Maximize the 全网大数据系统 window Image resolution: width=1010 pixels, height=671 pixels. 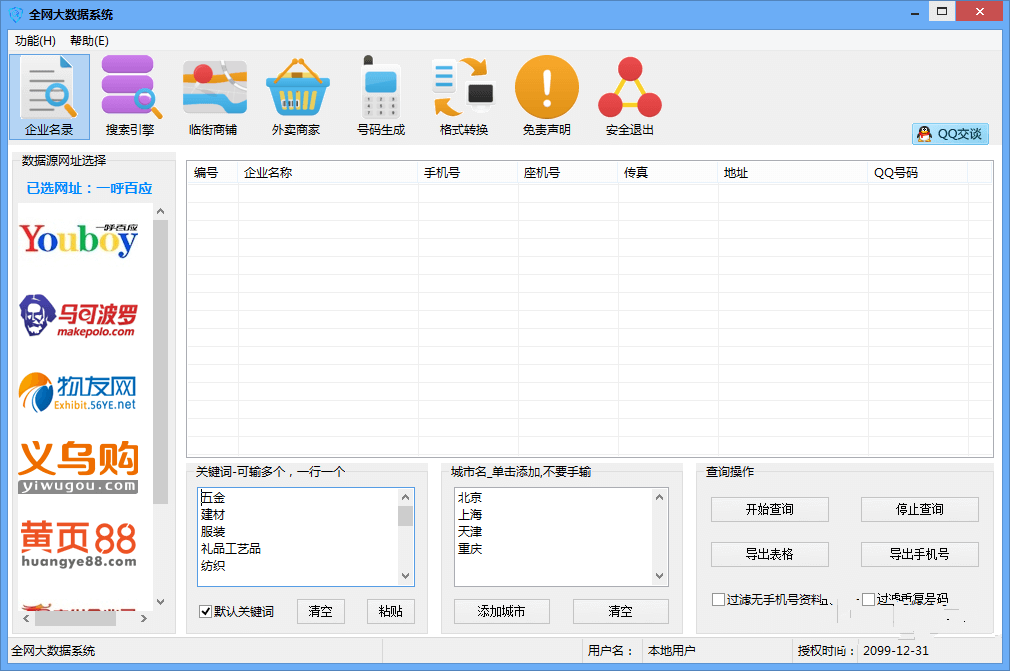(x=942, y=12)
